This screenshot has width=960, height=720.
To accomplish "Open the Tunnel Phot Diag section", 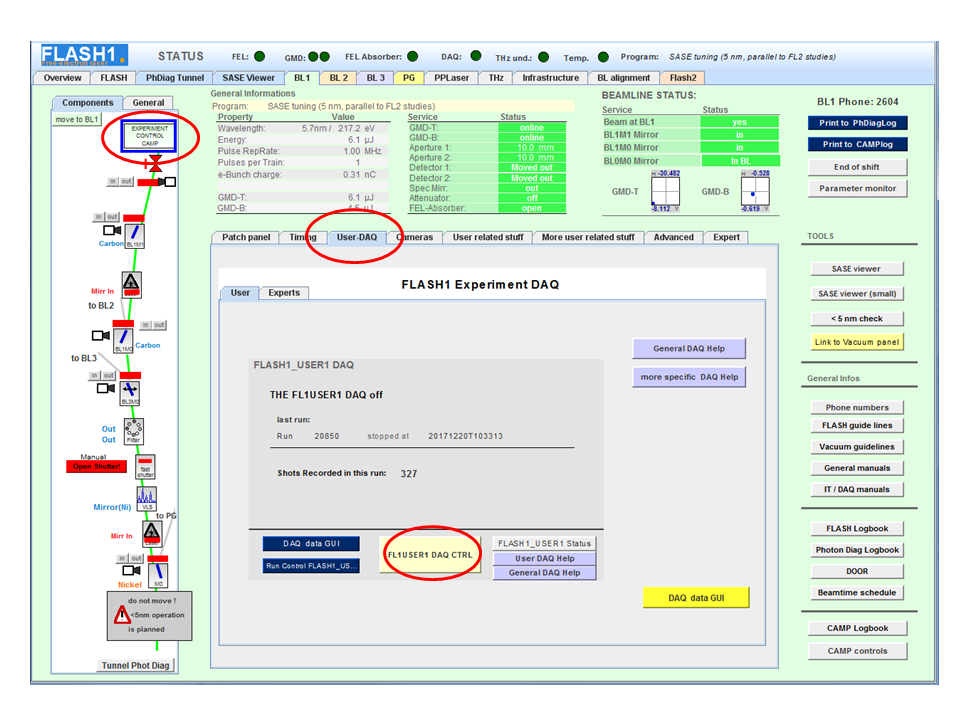I will [x=136, y=664].
